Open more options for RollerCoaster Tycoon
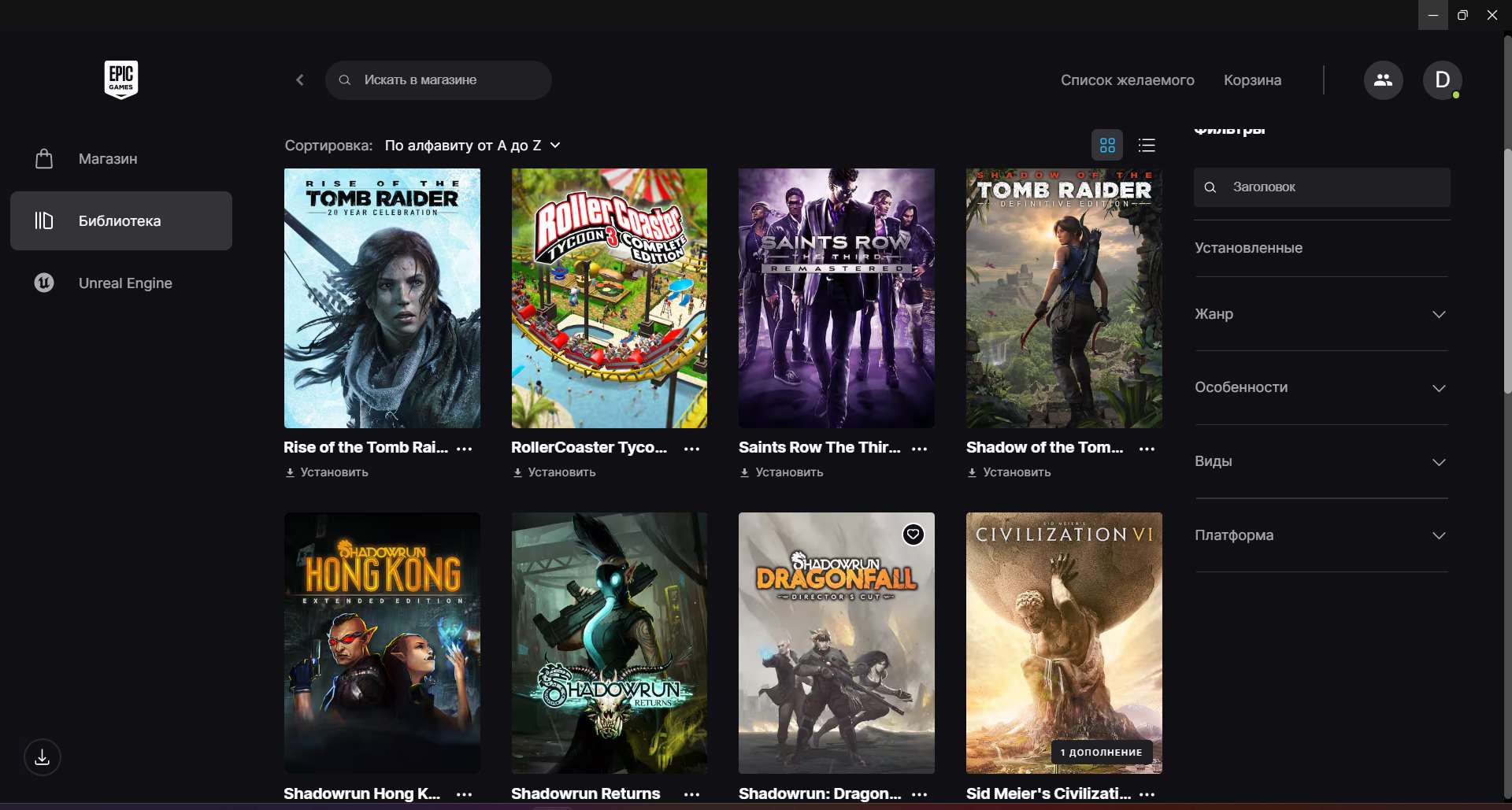The height and width of the screenshot is (810, 1512). click(691, 449)
